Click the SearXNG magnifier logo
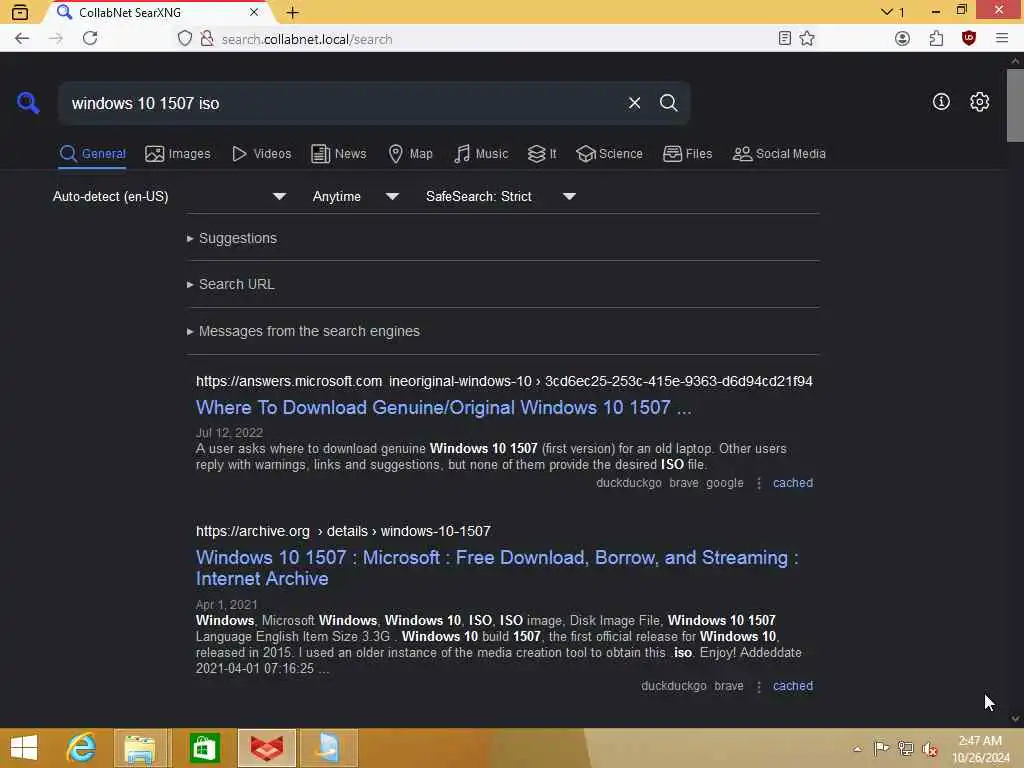 coord(28,103)
